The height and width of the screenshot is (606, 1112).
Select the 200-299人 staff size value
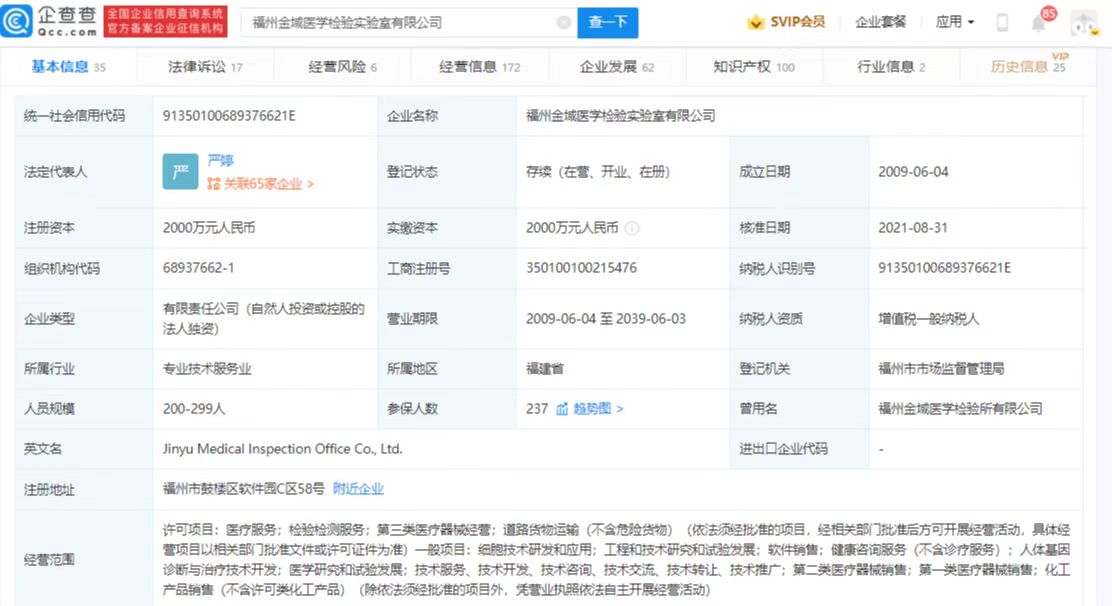[x=194, y=409]
